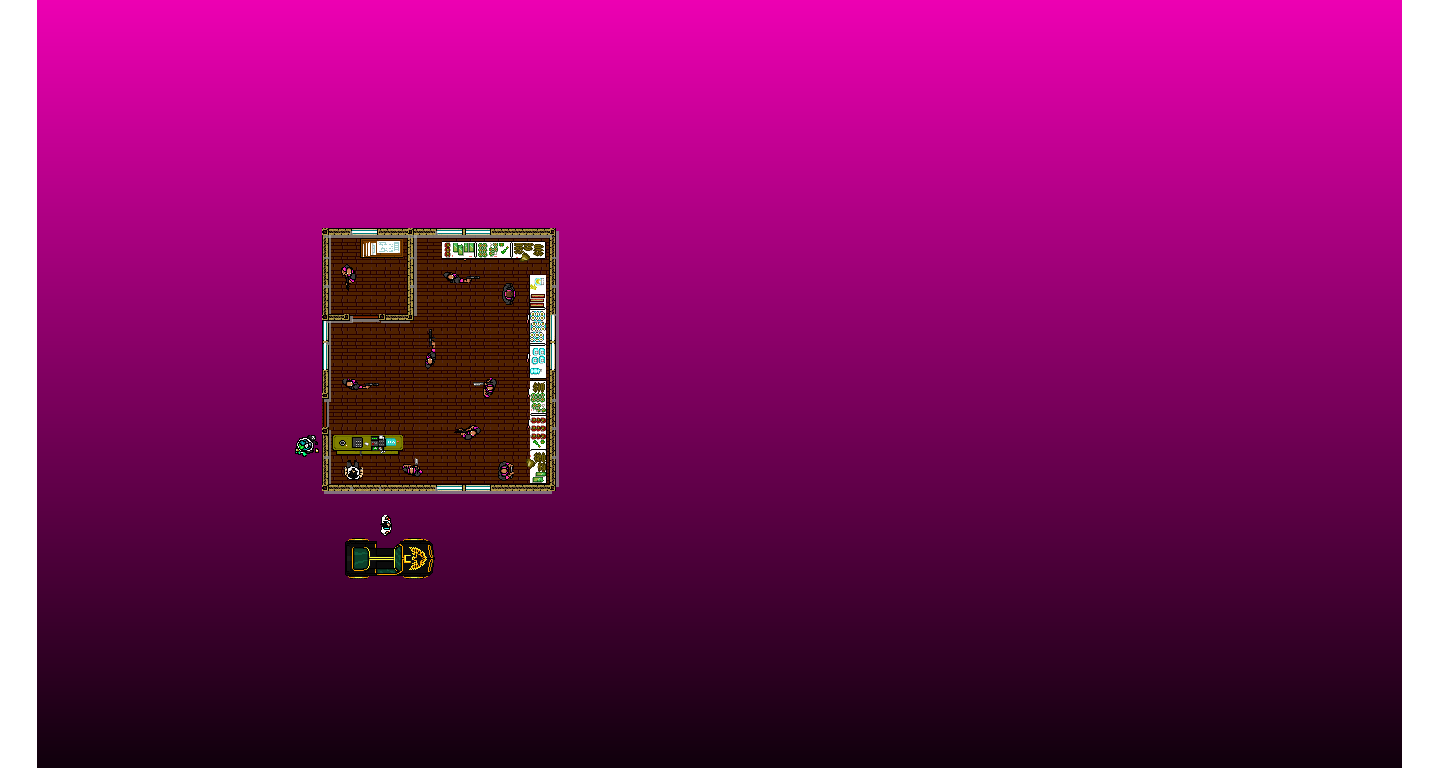The width and height of the screenshot is (1440, 768).
Task: Click the enemy with a gun near the right shelves
Action: coord(487,386)
